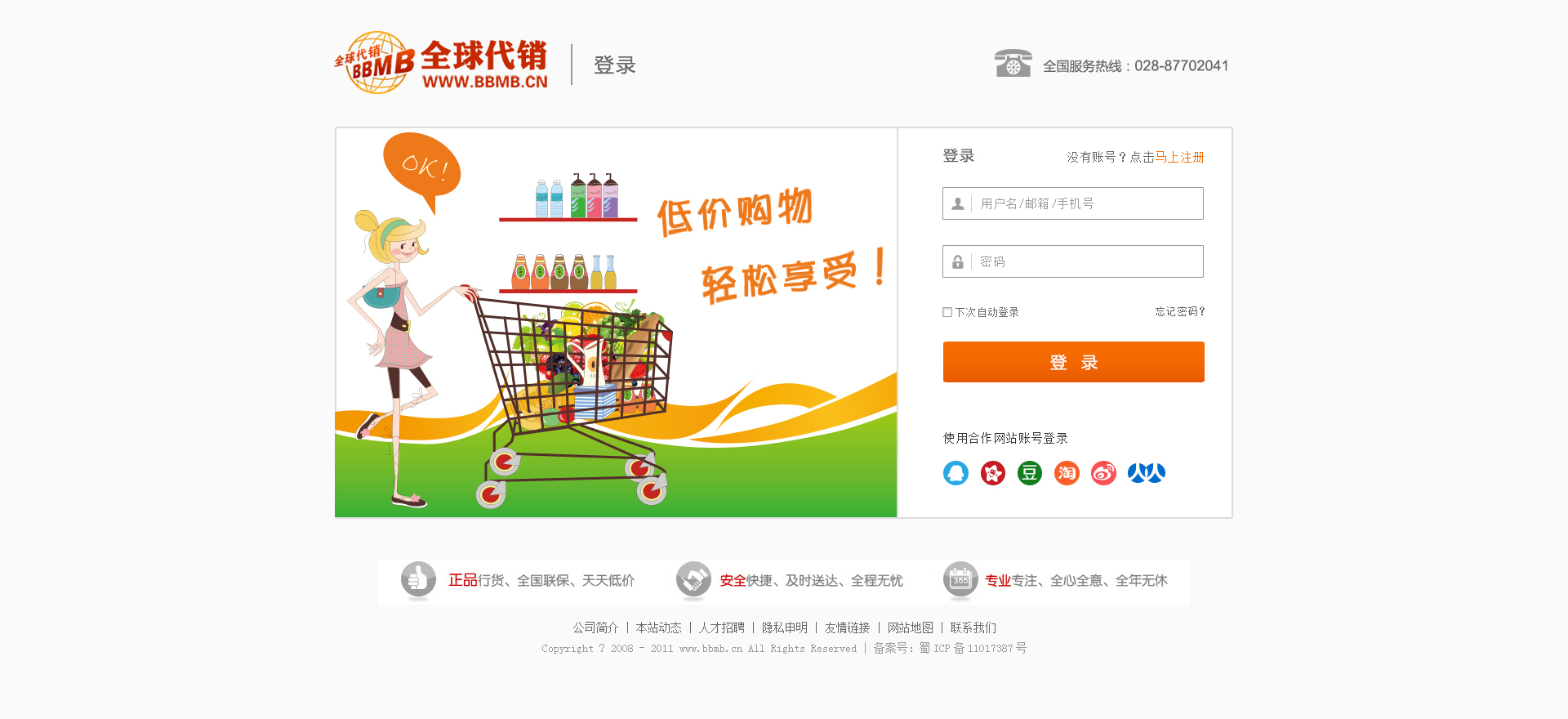
Task: Log in using the orange Taobao icon
Action: coord(1067,473)
